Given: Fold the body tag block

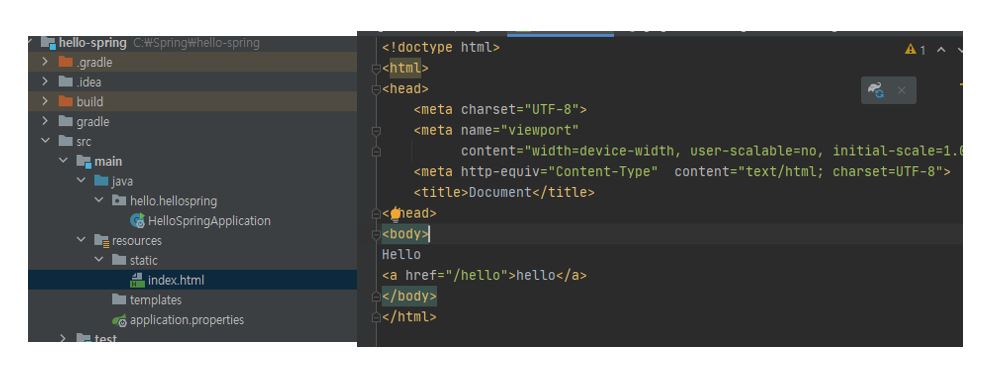Looking at the screenshot, I should 376,234.
